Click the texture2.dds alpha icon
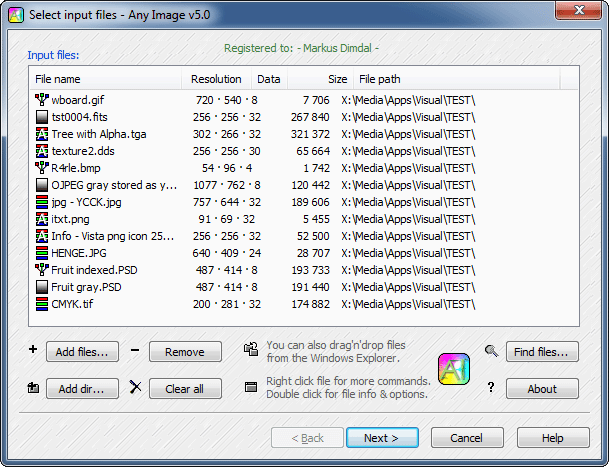 pyautogui.click(x=42, y=151)
